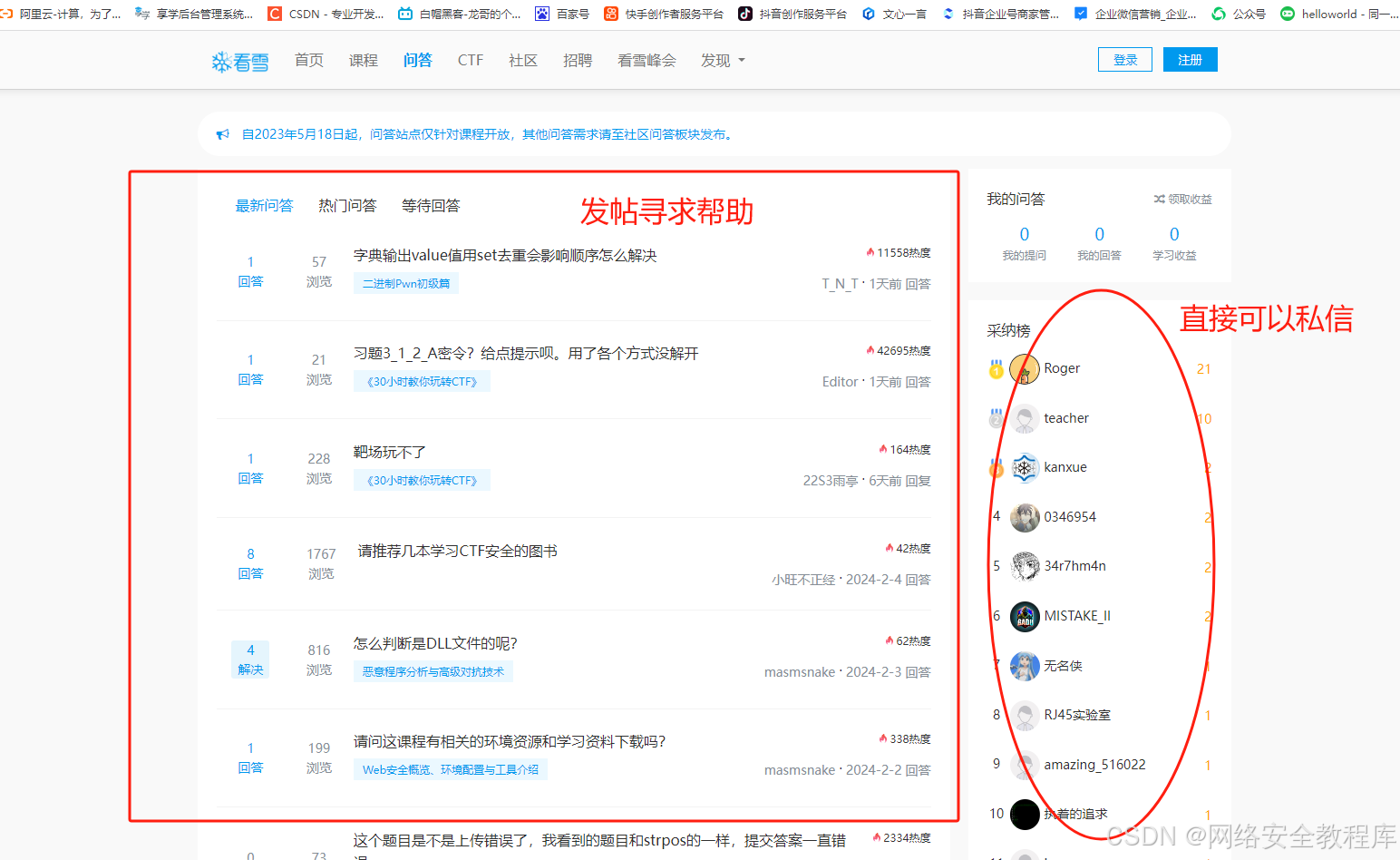The height and width of the screenshot is (860, 1400).
Task: Open the RJ45实验室 user avatar
Action: pos(1025,715)
